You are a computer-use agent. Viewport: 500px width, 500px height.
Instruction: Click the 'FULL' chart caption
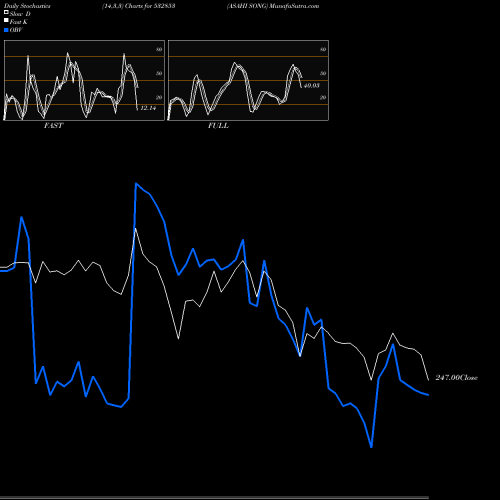tap(218, 126)
